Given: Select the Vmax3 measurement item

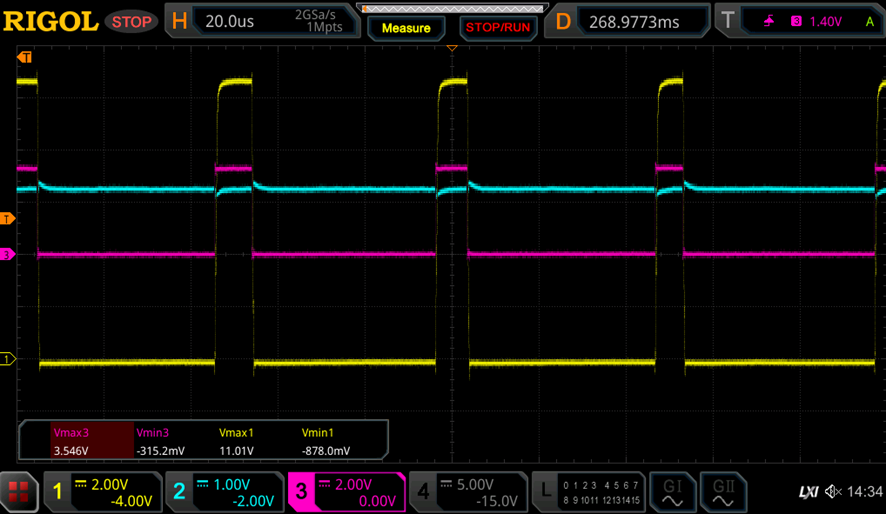Looking at the screenshot, I should click(92, 441).
